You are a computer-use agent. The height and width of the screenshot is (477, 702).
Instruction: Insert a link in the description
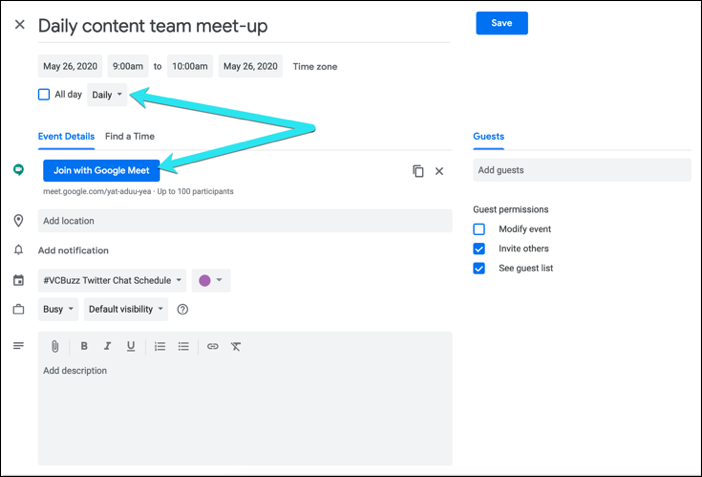pos(213,346)
